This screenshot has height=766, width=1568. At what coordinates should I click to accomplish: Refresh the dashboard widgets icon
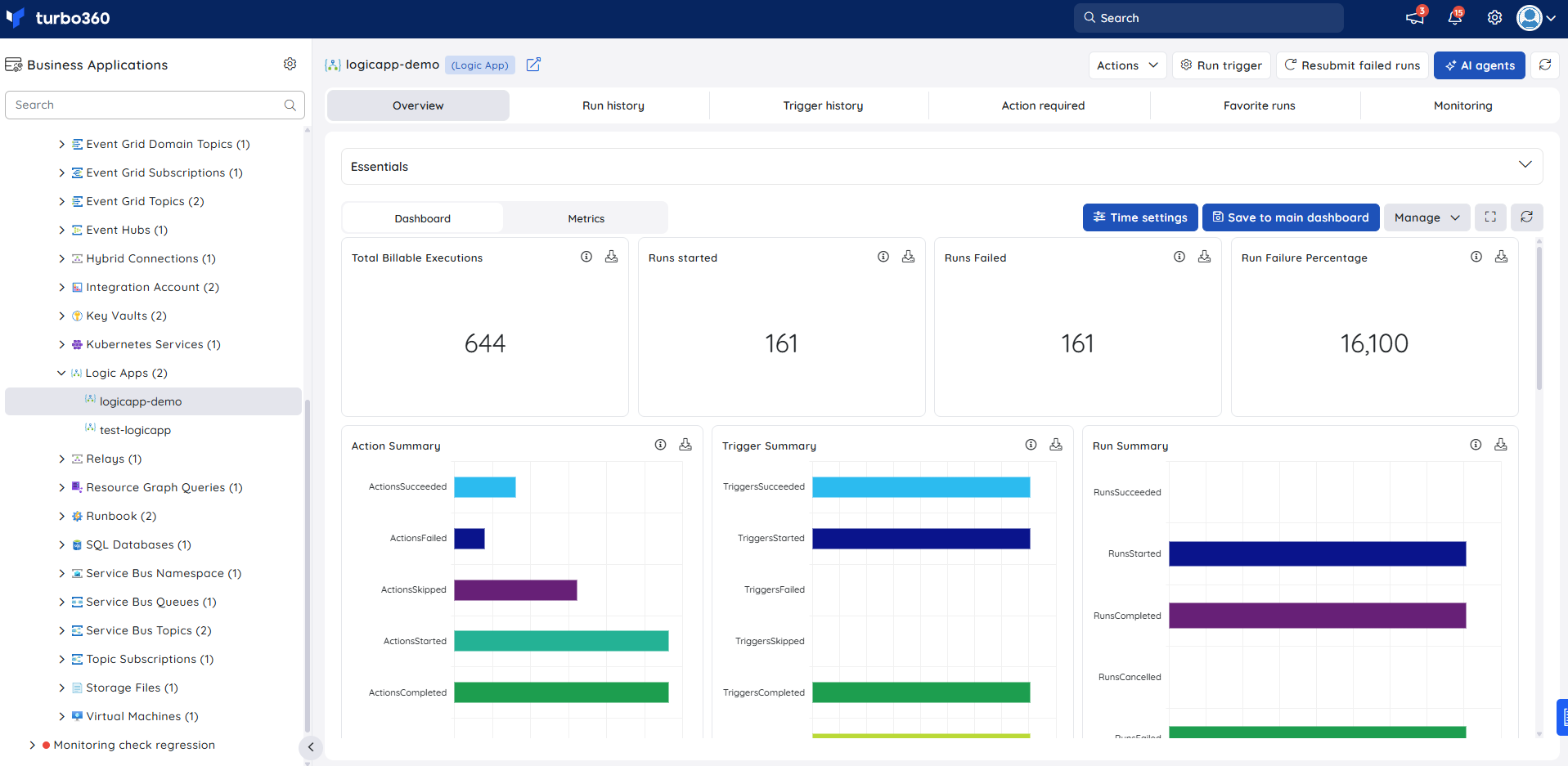pos(1526,217)
